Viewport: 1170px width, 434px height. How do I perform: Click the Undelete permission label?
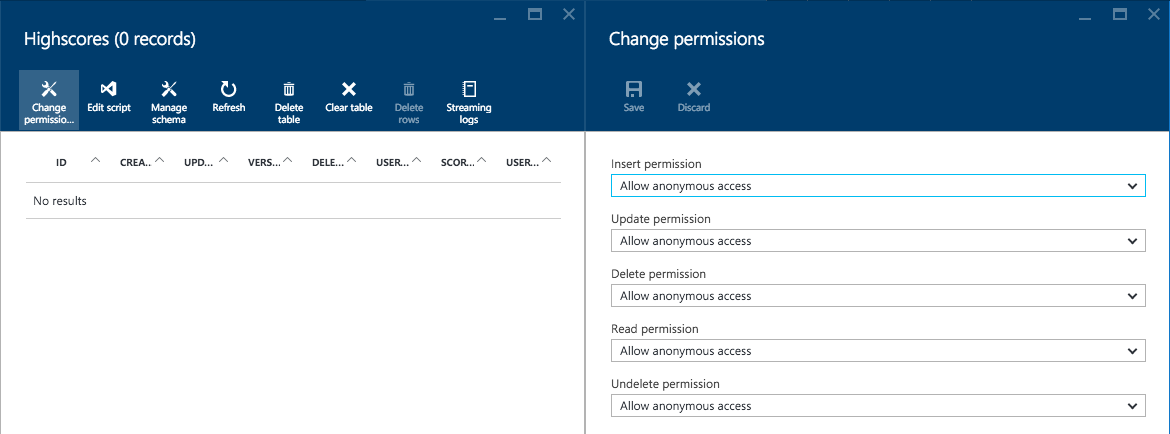665,384
